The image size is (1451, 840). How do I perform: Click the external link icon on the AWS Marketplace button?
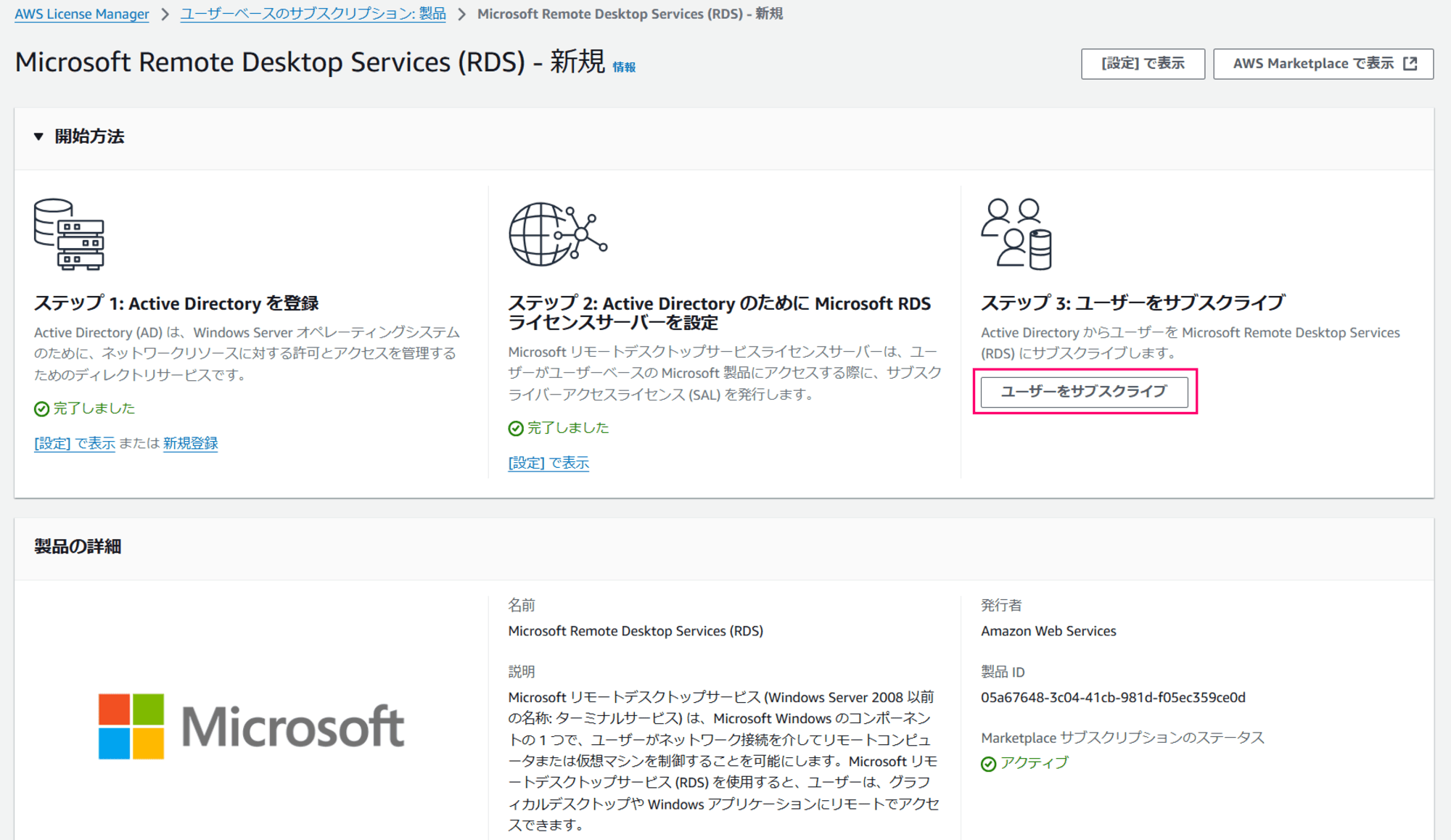1410,64
